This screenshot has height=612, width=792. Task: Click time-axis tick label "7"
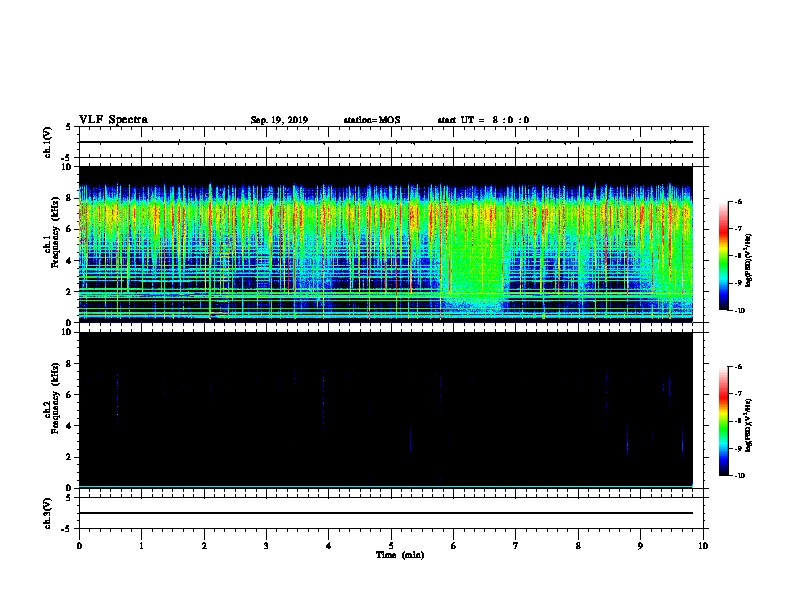(x=516, y=545)
